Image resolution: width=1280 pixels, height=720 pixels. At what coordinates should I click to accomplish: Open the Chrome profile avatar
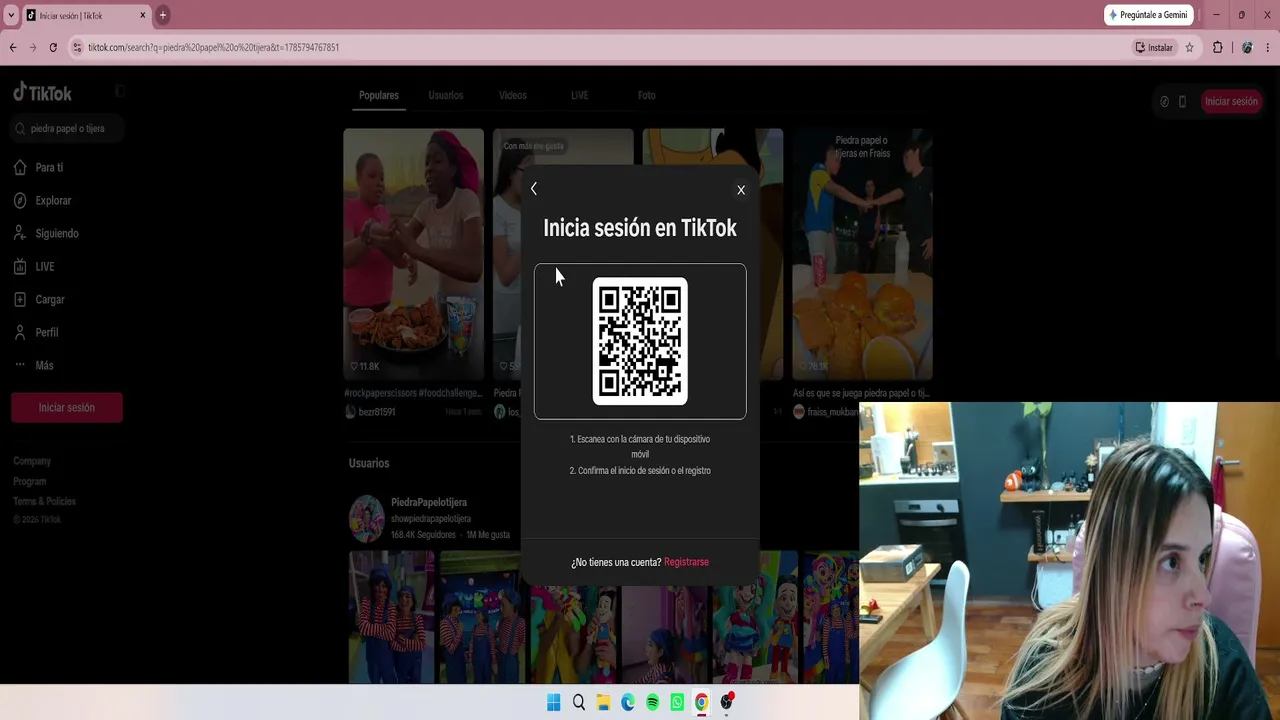click(1247, 47)
